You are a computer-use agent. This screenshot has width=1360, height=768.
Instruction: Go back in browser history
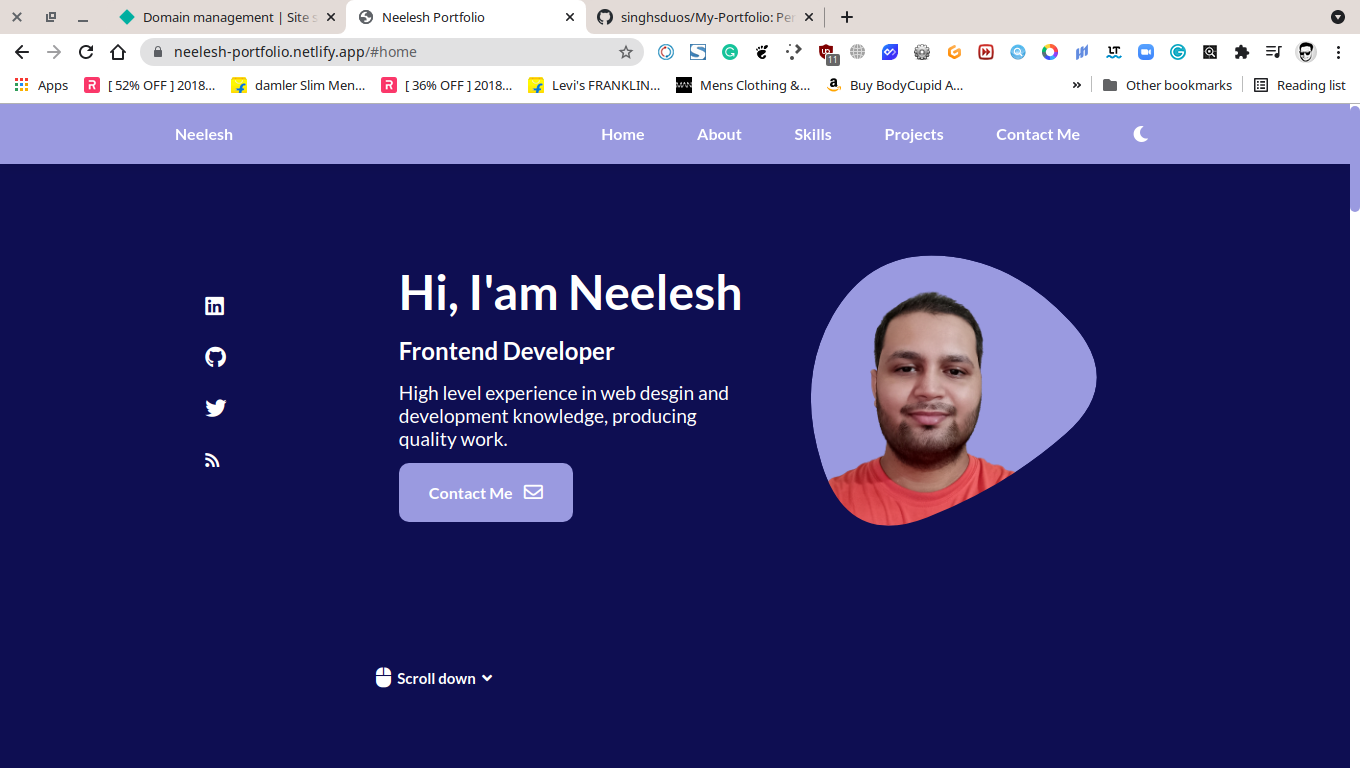22,52
